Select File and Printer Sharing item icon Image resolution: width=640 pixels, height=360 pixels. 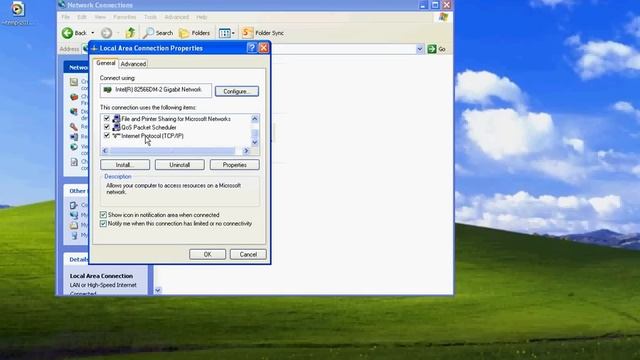point(116,119)
